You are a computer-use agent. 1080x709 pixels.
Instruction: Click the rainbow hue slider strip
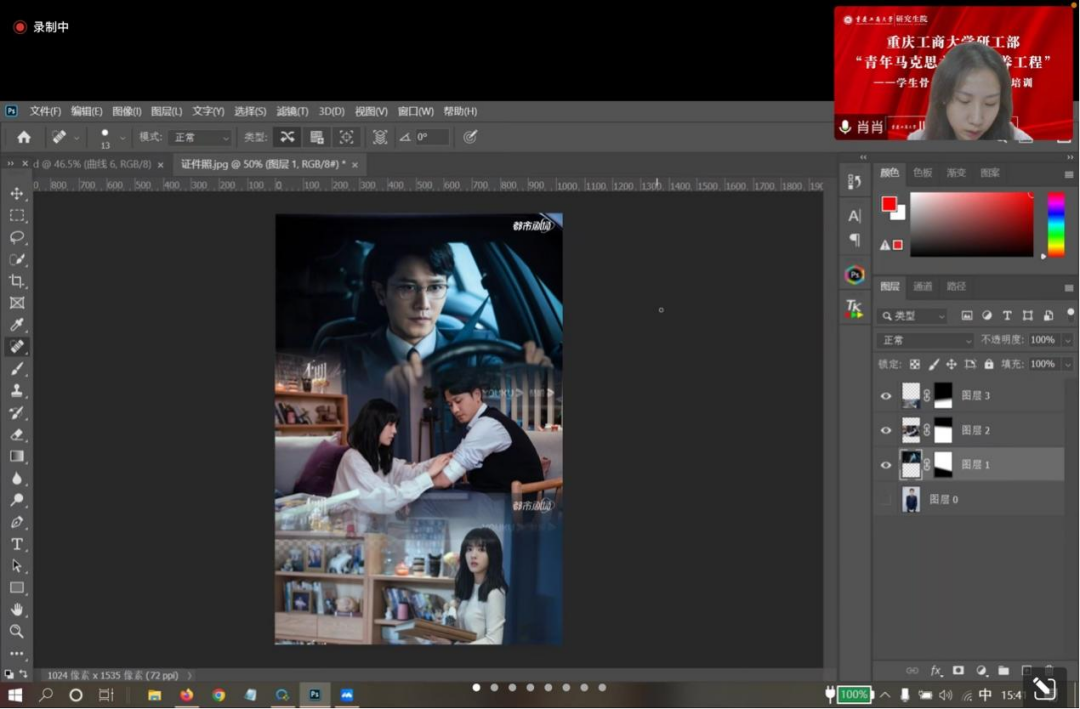tap(1056, 225)
